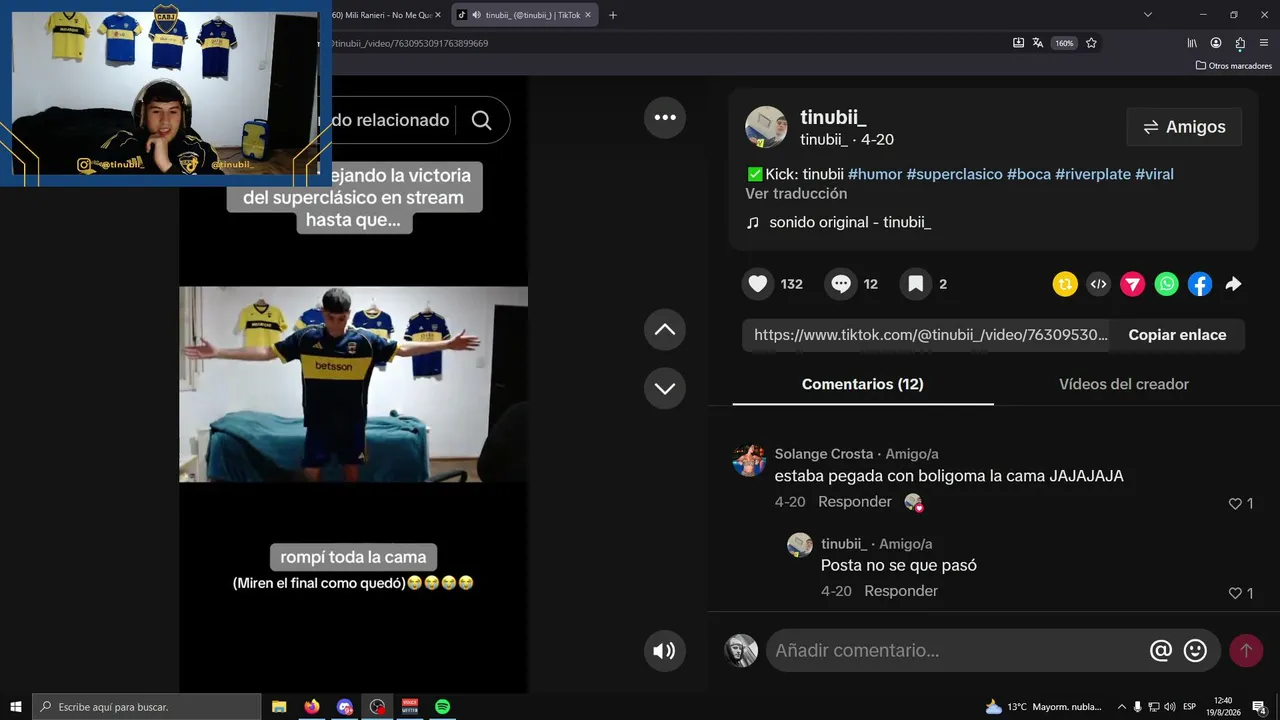This screenshot has width=1280, height=720.
Task: Open the comments bubble icon showing 12
Action: [841, 284]
